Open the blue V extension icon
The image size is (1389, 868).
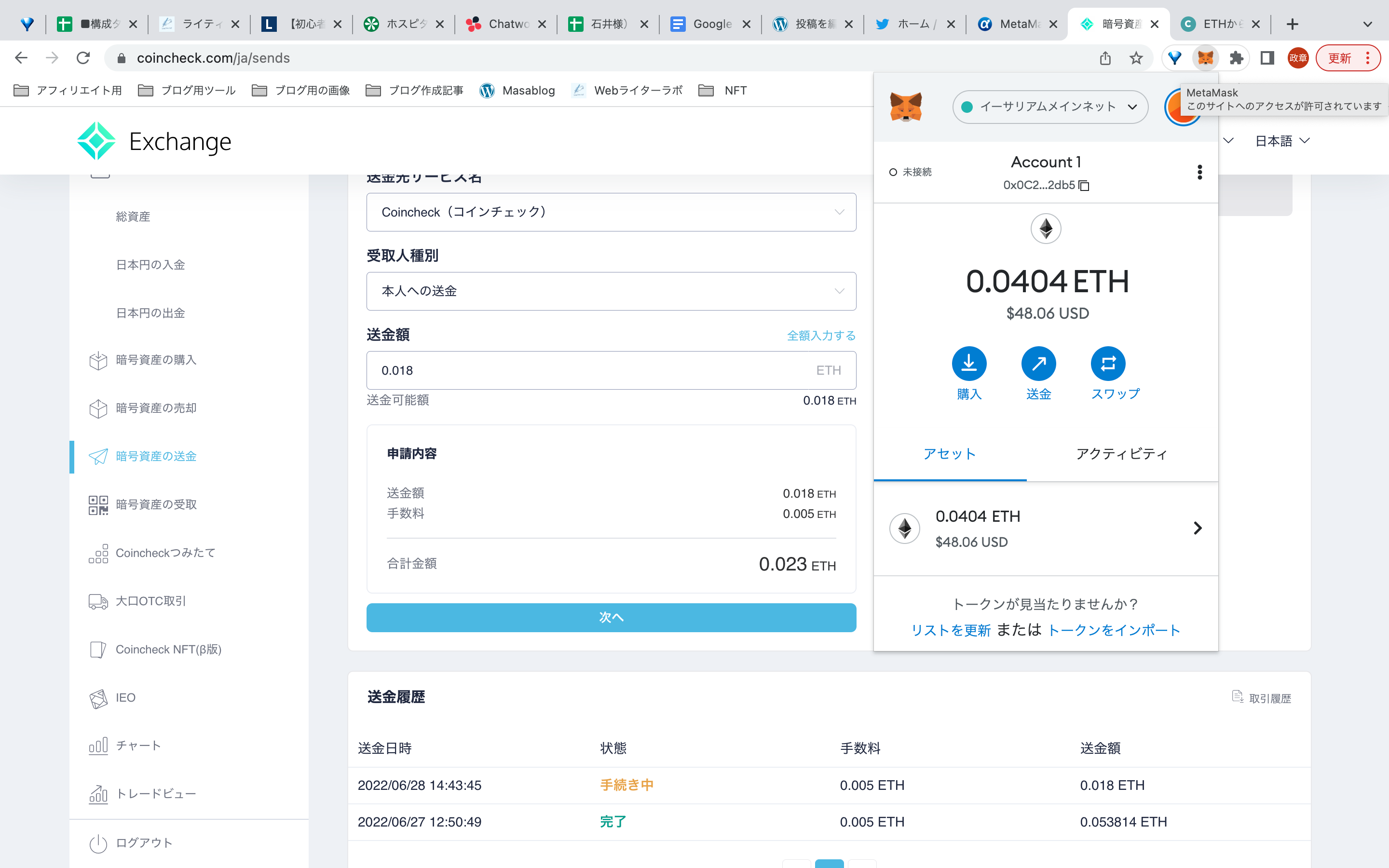1175,58
